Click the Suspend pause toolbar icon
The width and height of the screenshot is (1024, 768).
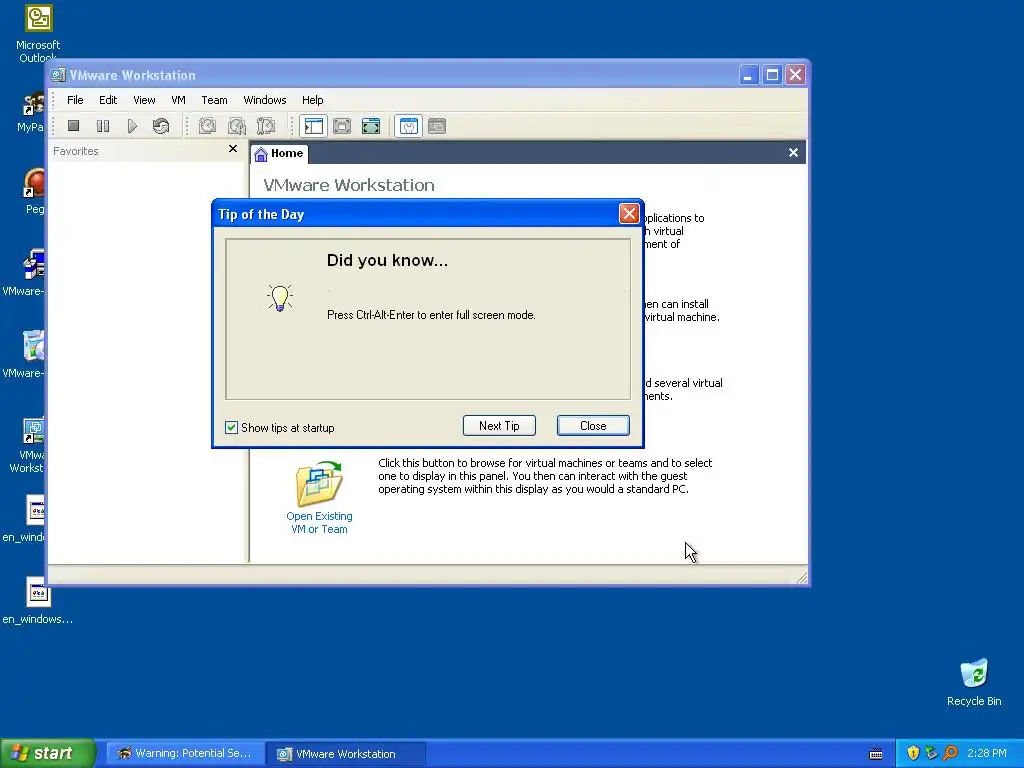(x=103, y=125)
